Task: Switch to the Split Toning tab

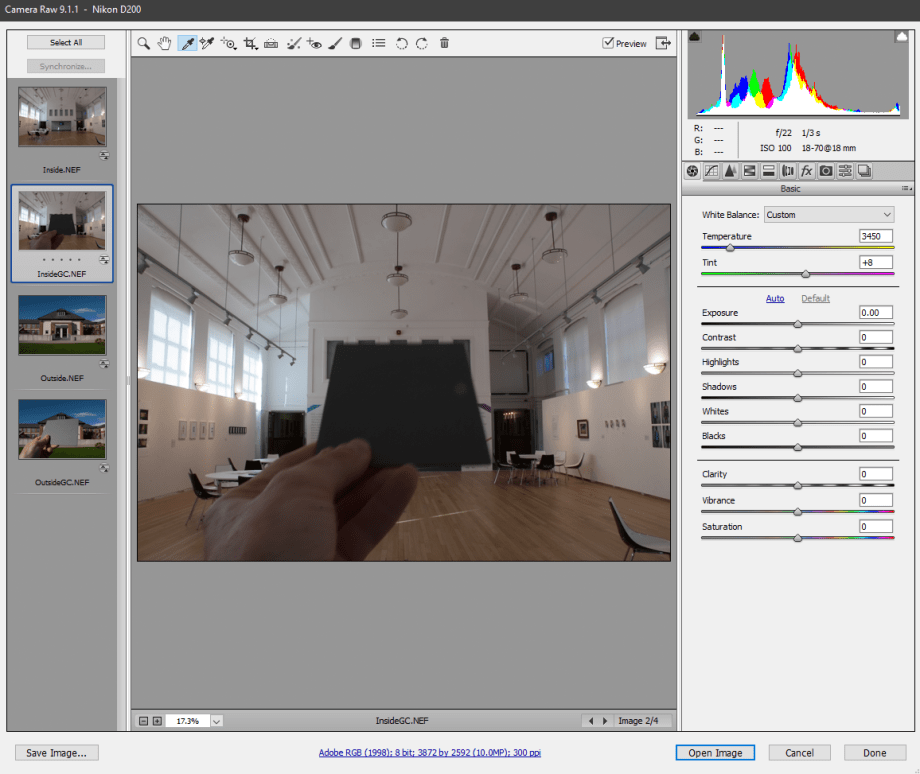Action: point(768,171)
